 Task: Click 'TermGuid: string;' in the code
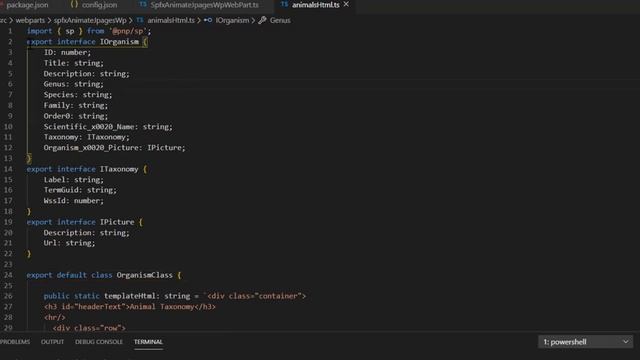[x=80, y=190]
